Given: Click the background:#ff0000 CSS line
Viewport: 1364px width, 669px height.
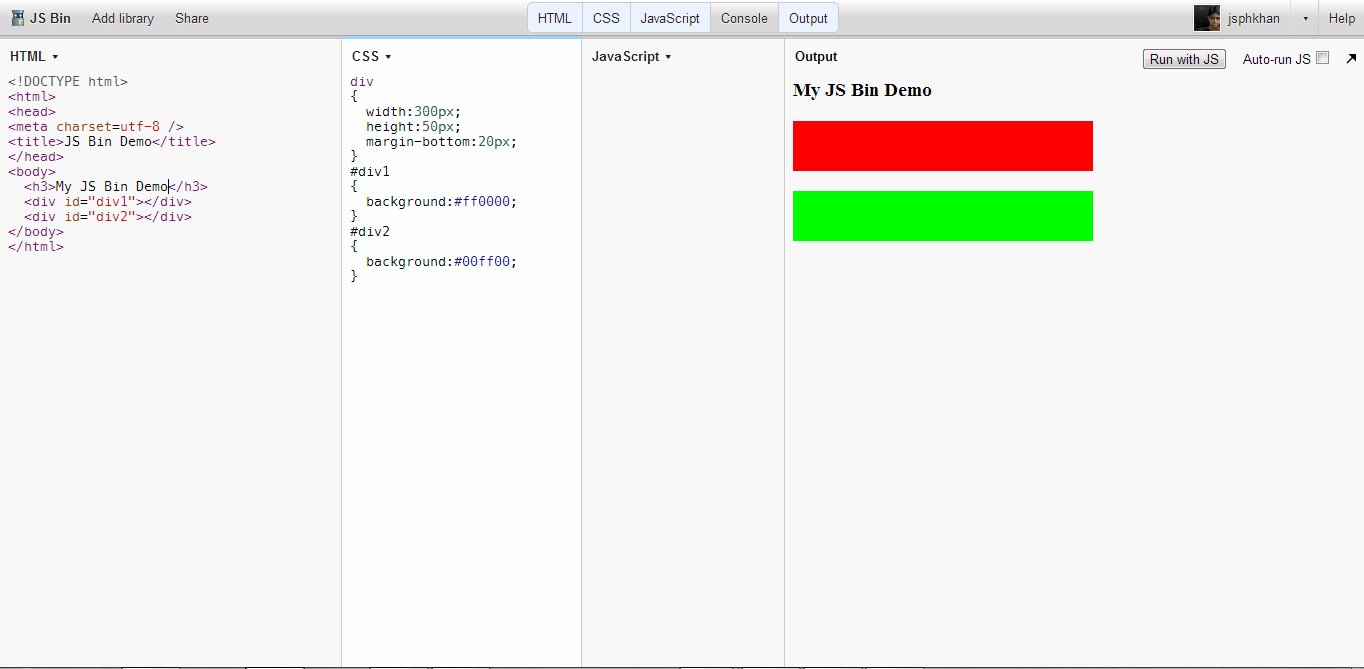Looking at the screenshot, I should pos(441,202).
